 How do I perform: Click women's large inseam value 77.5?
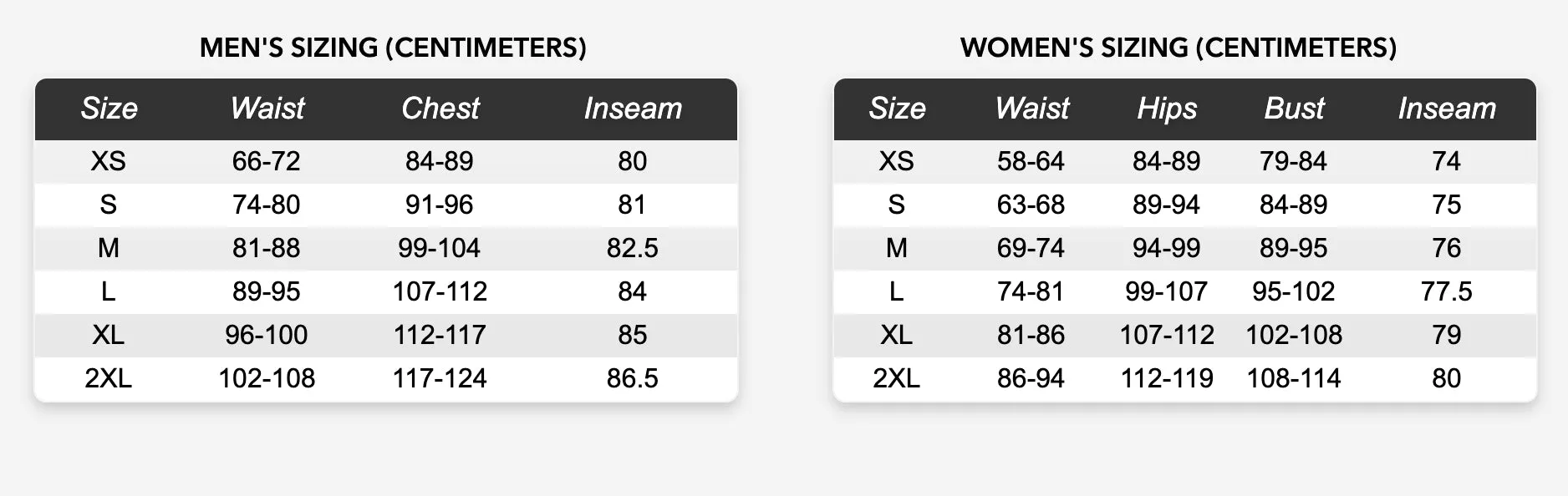[x=1447, y=291]
